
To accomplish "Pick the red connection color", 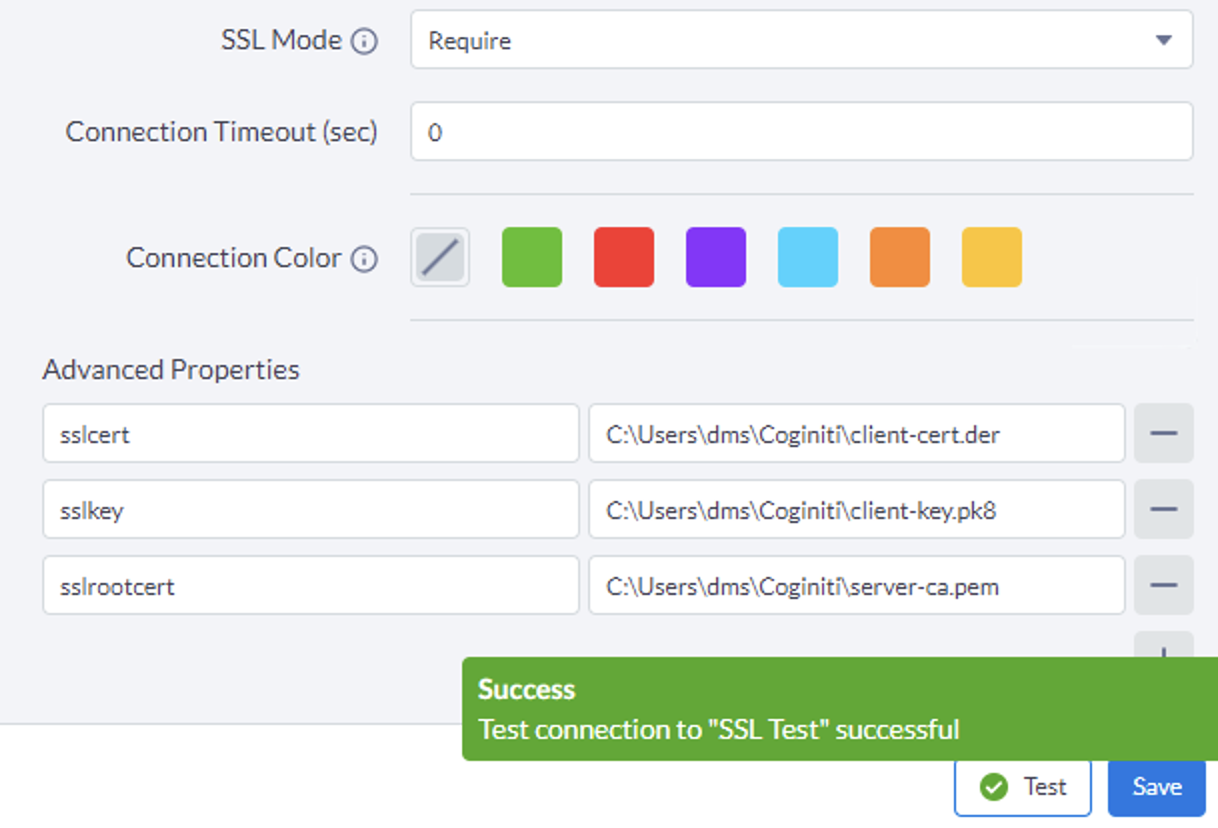I will coord(624,257).
